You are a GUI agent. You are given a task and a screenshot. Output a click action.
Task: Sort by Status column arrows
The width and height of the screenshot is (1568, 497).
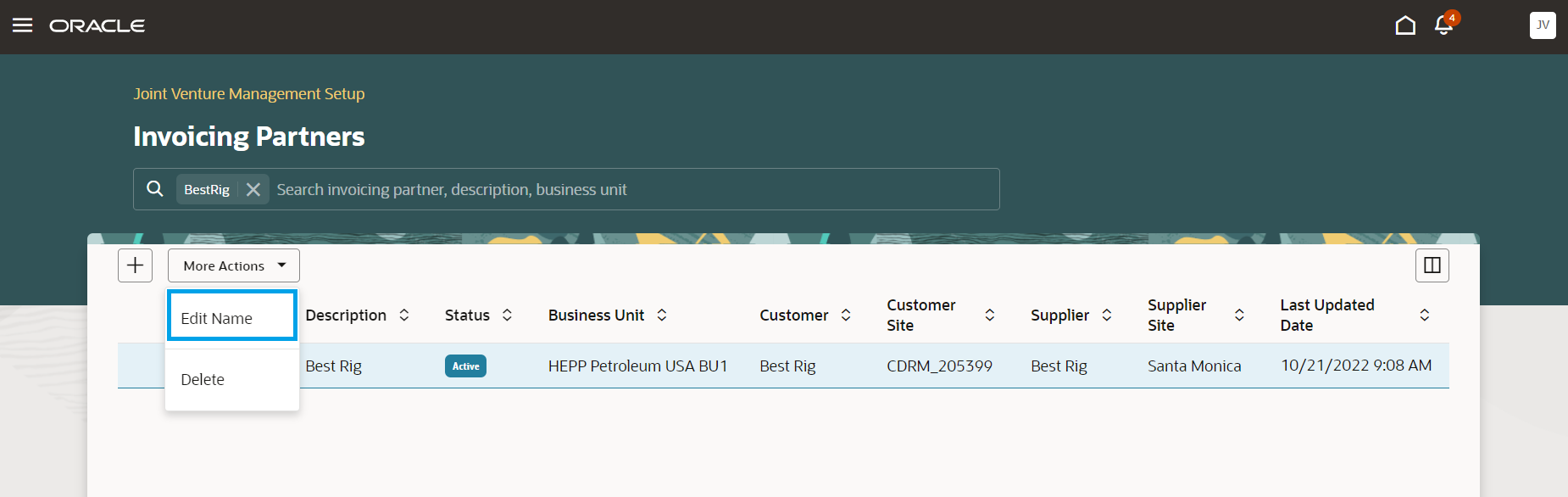pyautogui.click(x=507, y=315)
